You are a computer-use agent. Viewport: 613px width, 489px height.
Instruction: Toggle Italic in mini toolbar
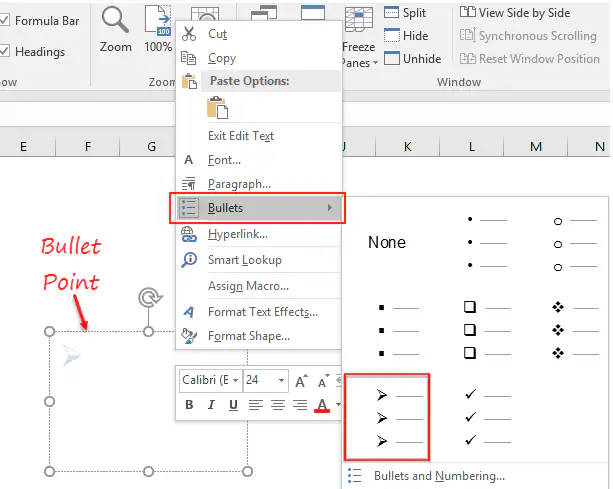point(211,405)
